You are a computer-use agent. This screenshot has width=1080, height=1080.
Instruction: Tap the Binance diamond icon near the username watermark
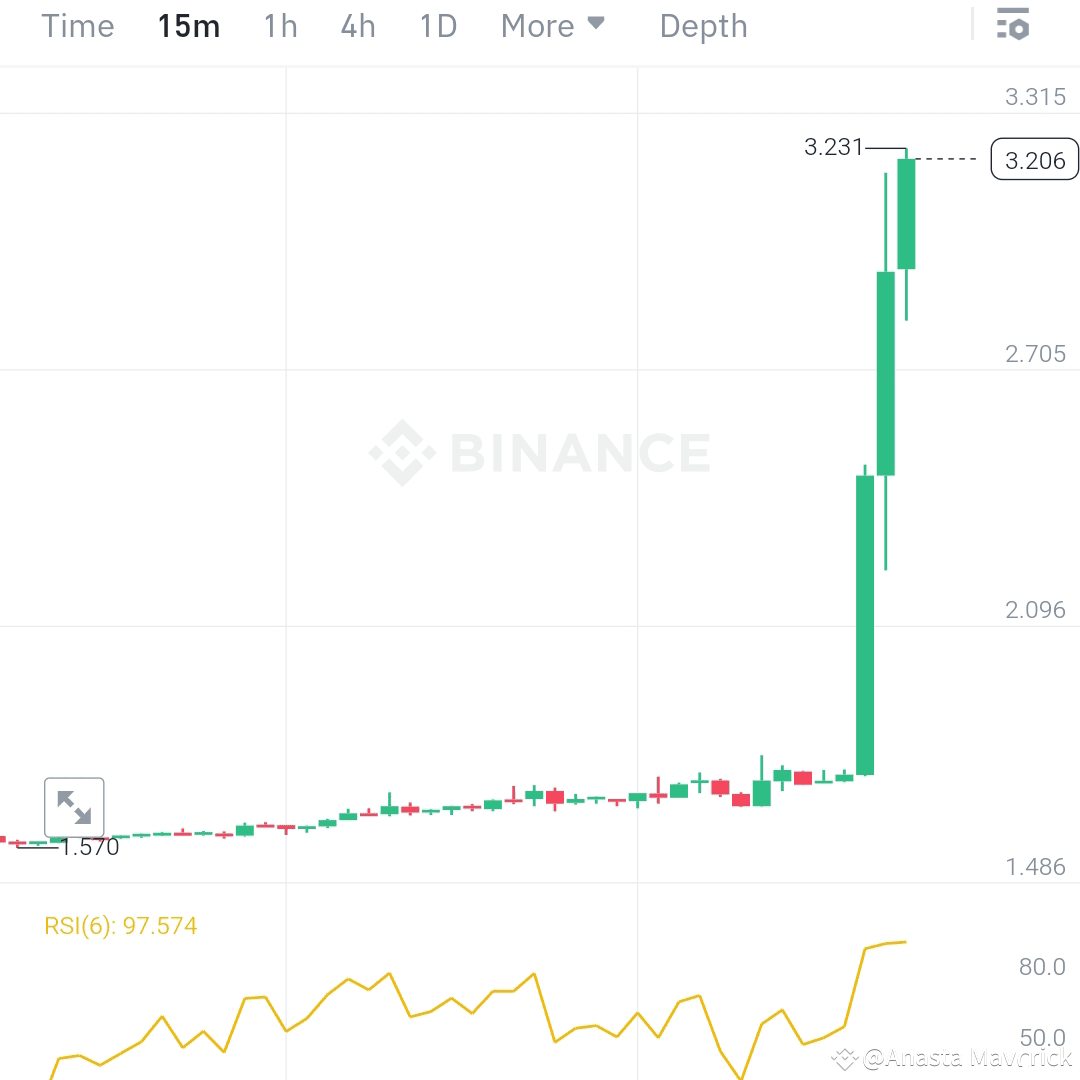[x=847, y=1056]
